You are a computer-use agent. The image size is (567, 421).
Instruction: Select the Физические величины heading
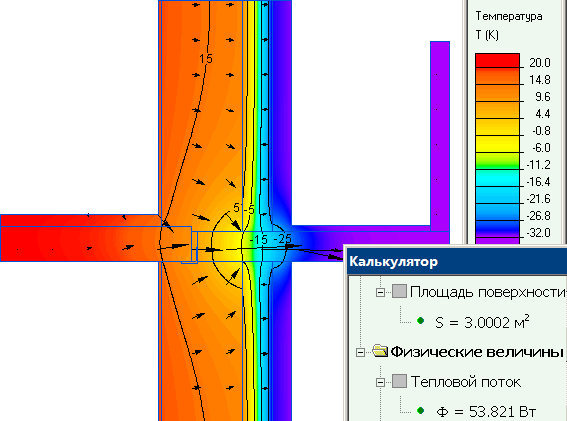pos(477,352)
